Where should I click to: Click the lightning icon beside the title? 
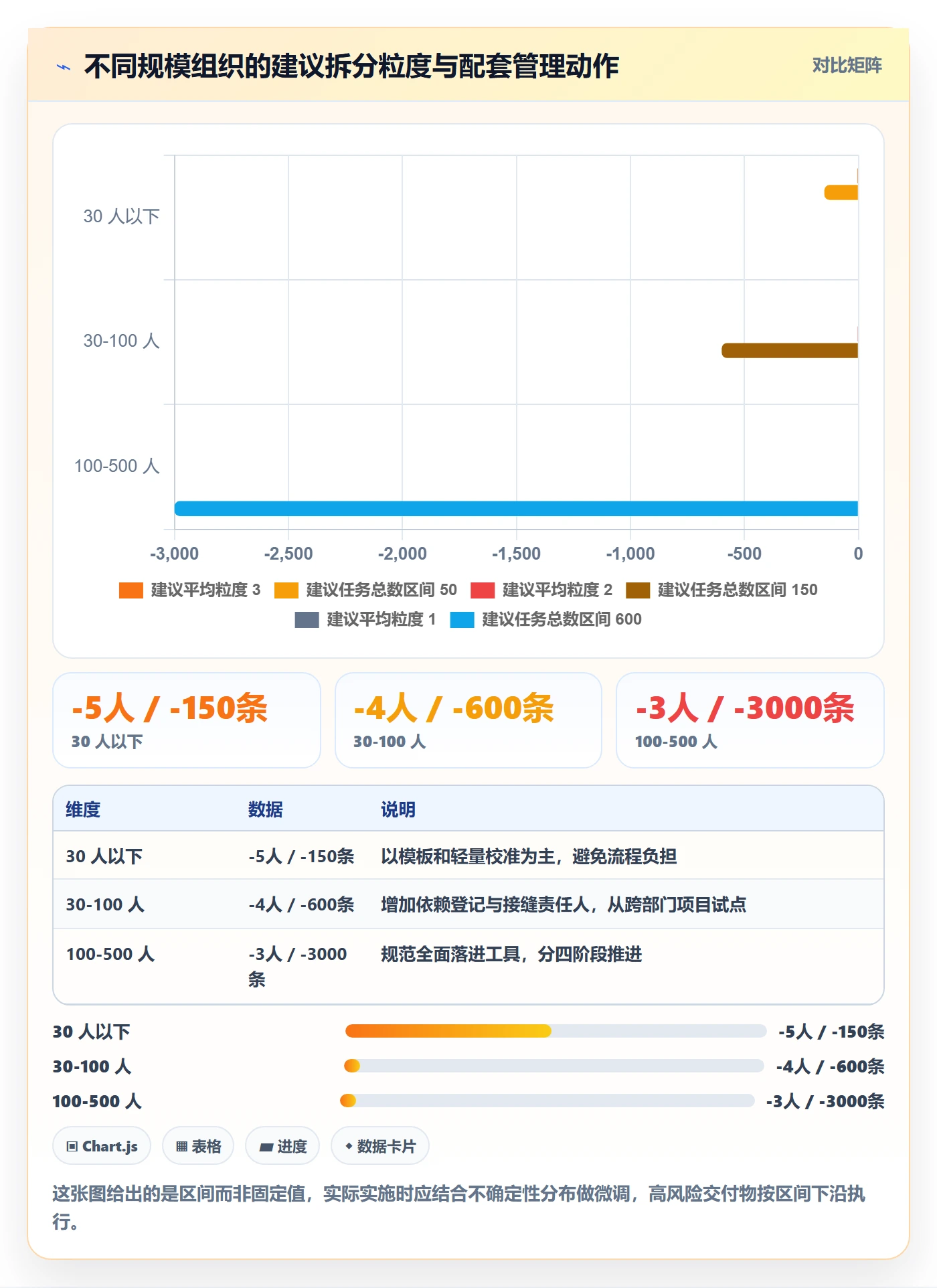(64, 67)
